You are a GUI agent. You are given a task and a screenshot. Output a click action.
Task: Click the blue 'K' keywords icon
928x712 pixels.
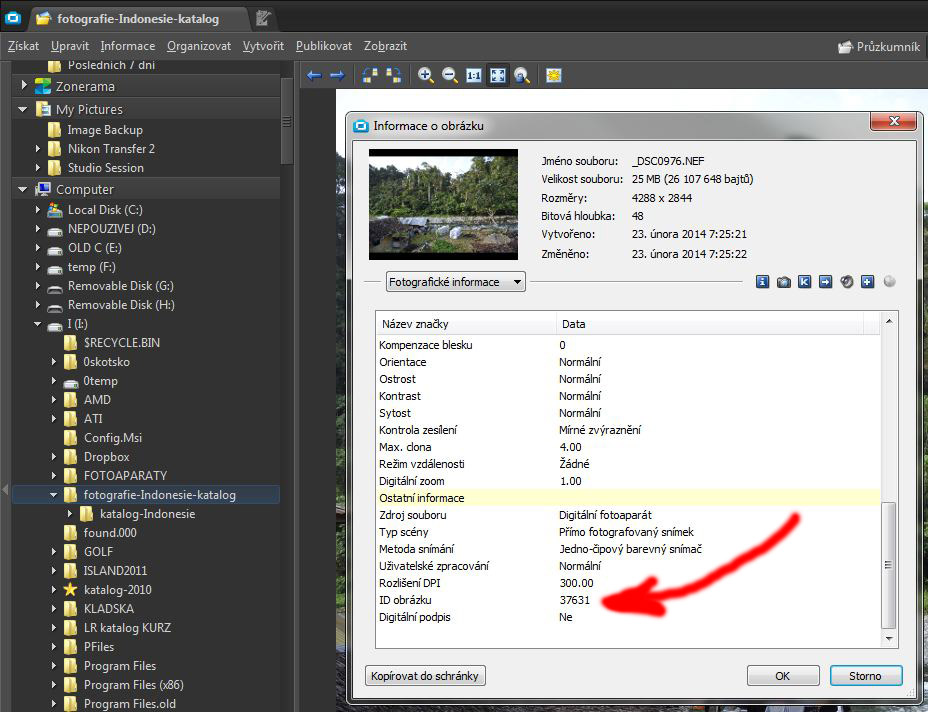[804, 282]
